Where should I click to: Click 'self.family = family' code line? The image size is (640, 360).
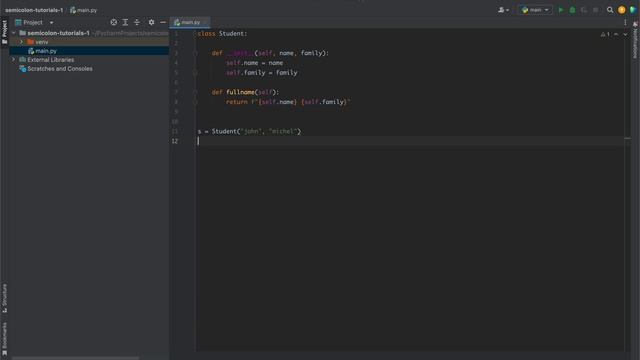click(x=262, y=73)
